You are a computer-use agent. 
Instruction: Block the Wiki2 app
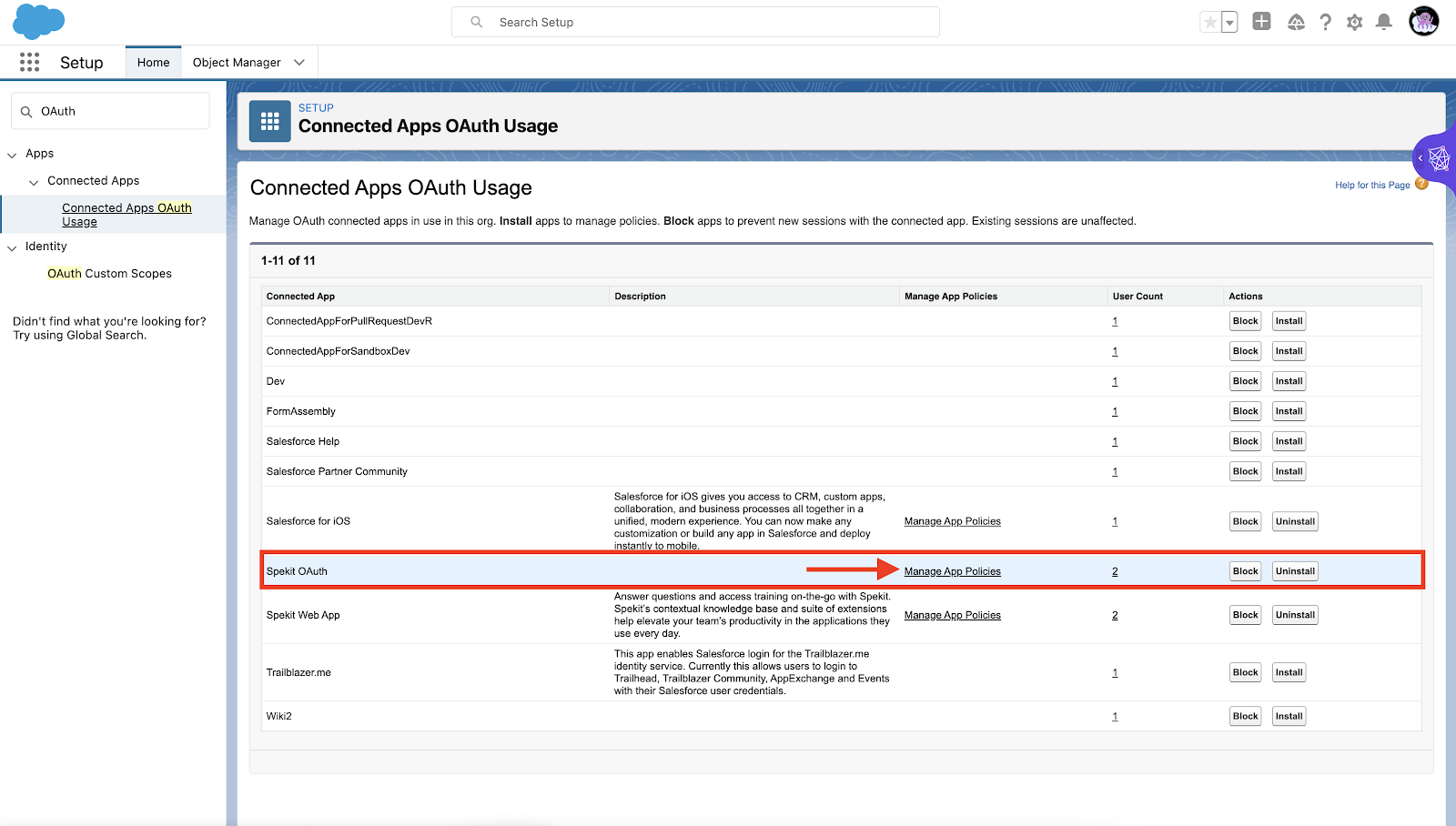(x=1245, y=716)
